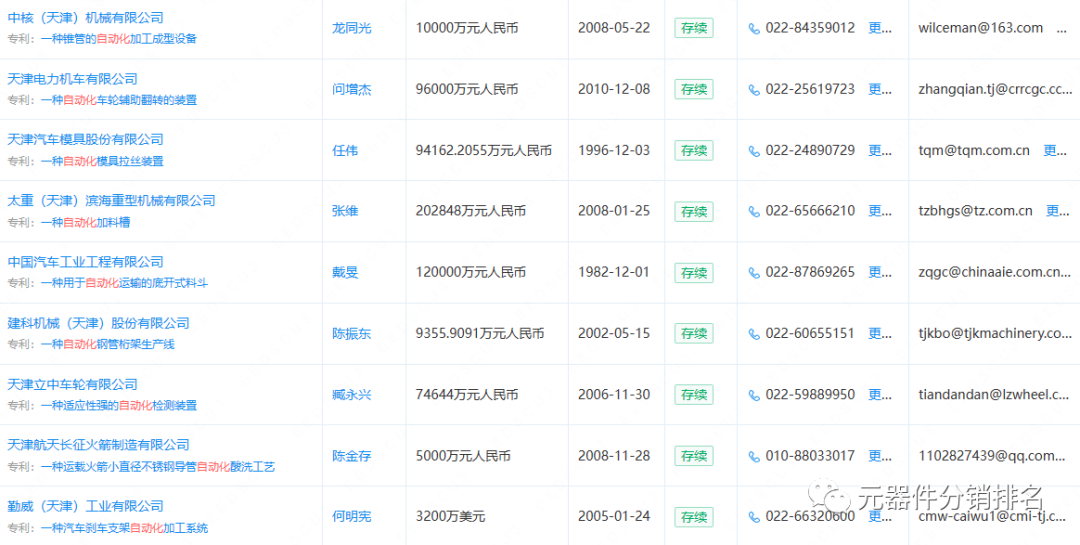
Task: Select email zqgc@chinaaie.com.cn
Action: click(995, 273)
